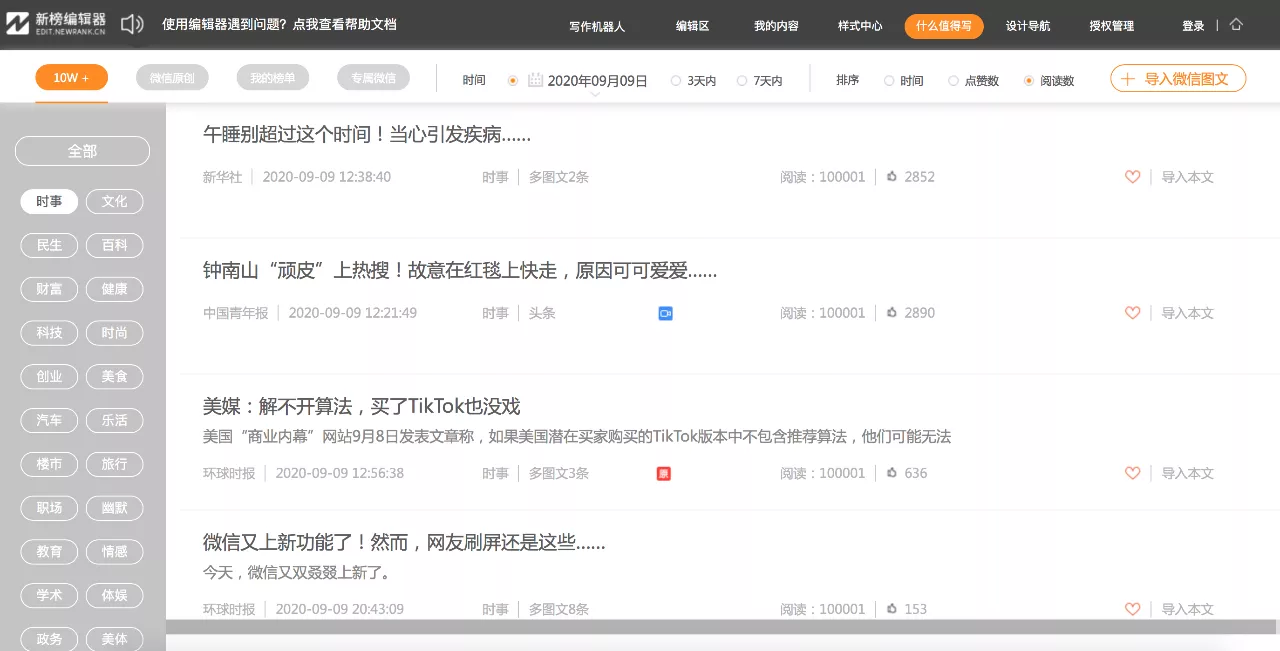Select the 民生 category
The height and width of the screenshot is (651, 1280).
click(x=49, y=245)
